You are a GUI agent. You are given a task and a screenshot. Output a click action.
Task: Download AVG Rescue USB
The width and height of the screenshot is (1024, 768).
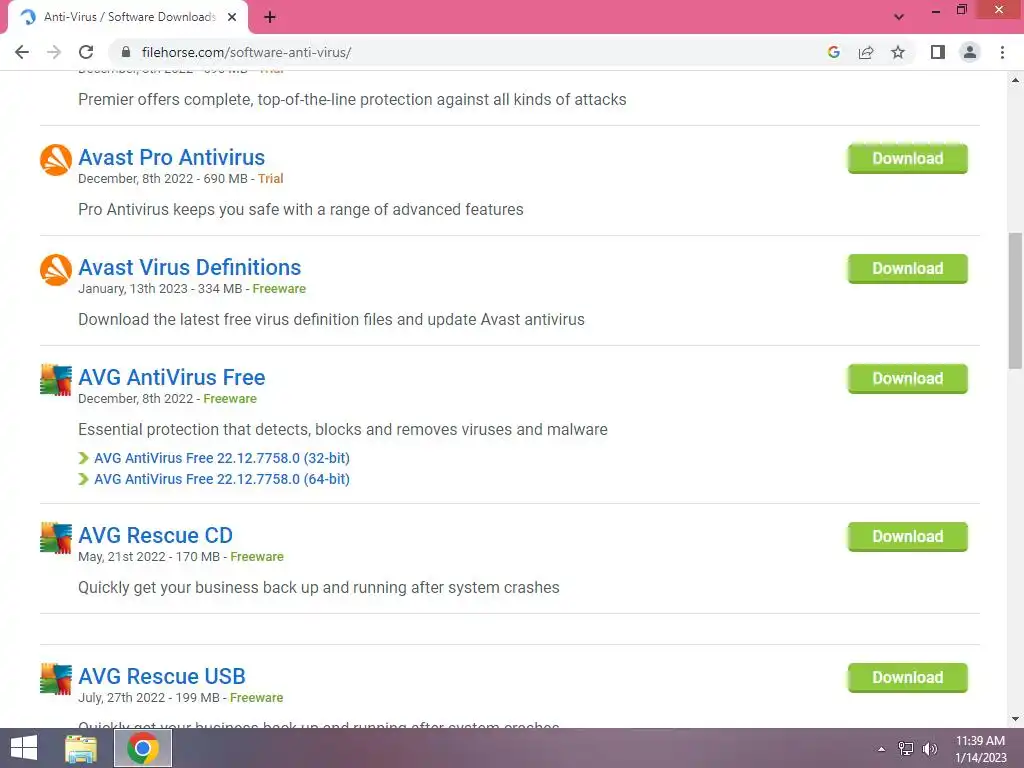coord(907,678)
